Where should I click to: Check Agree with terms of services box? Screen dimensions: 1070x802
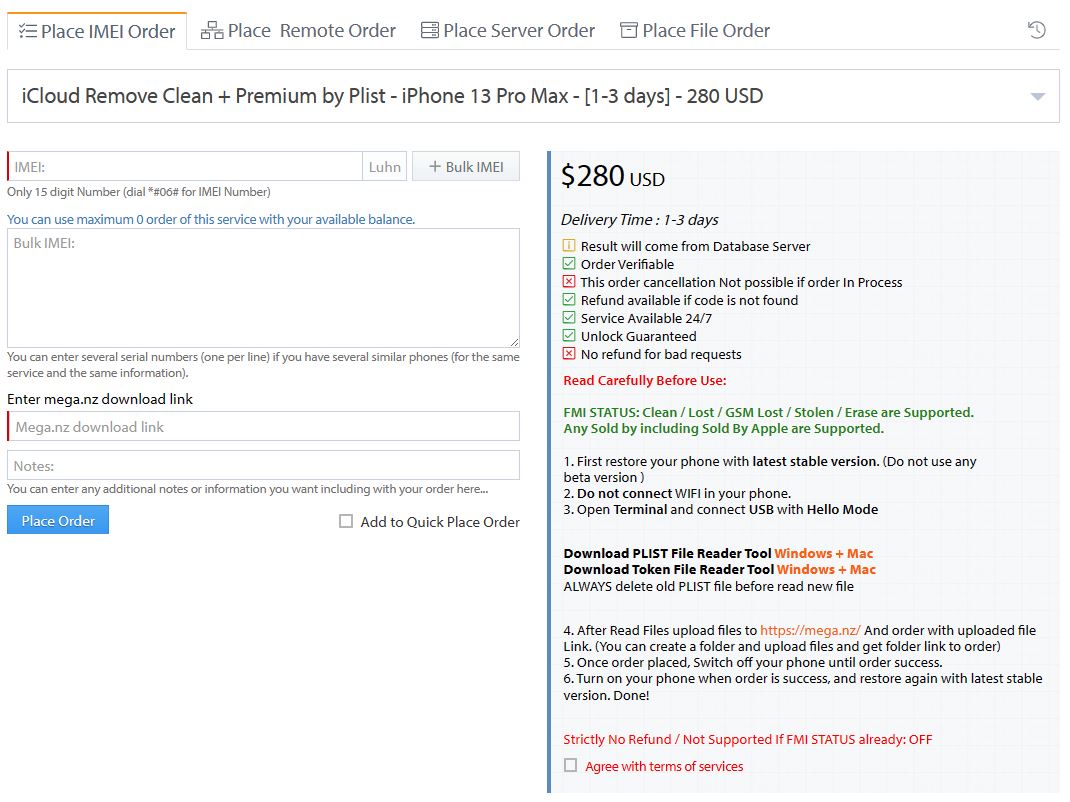pos(570,766)
